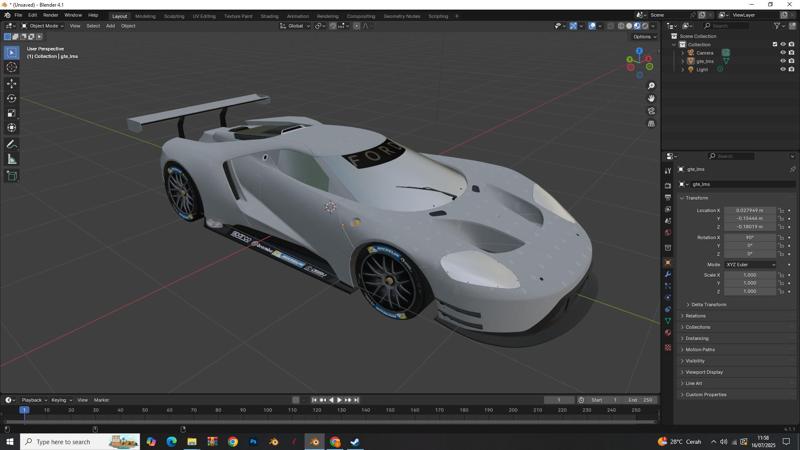Viewport: 800px width, 450px height.
Task: Open the Physics properties tab
Action: click(668, 297)
